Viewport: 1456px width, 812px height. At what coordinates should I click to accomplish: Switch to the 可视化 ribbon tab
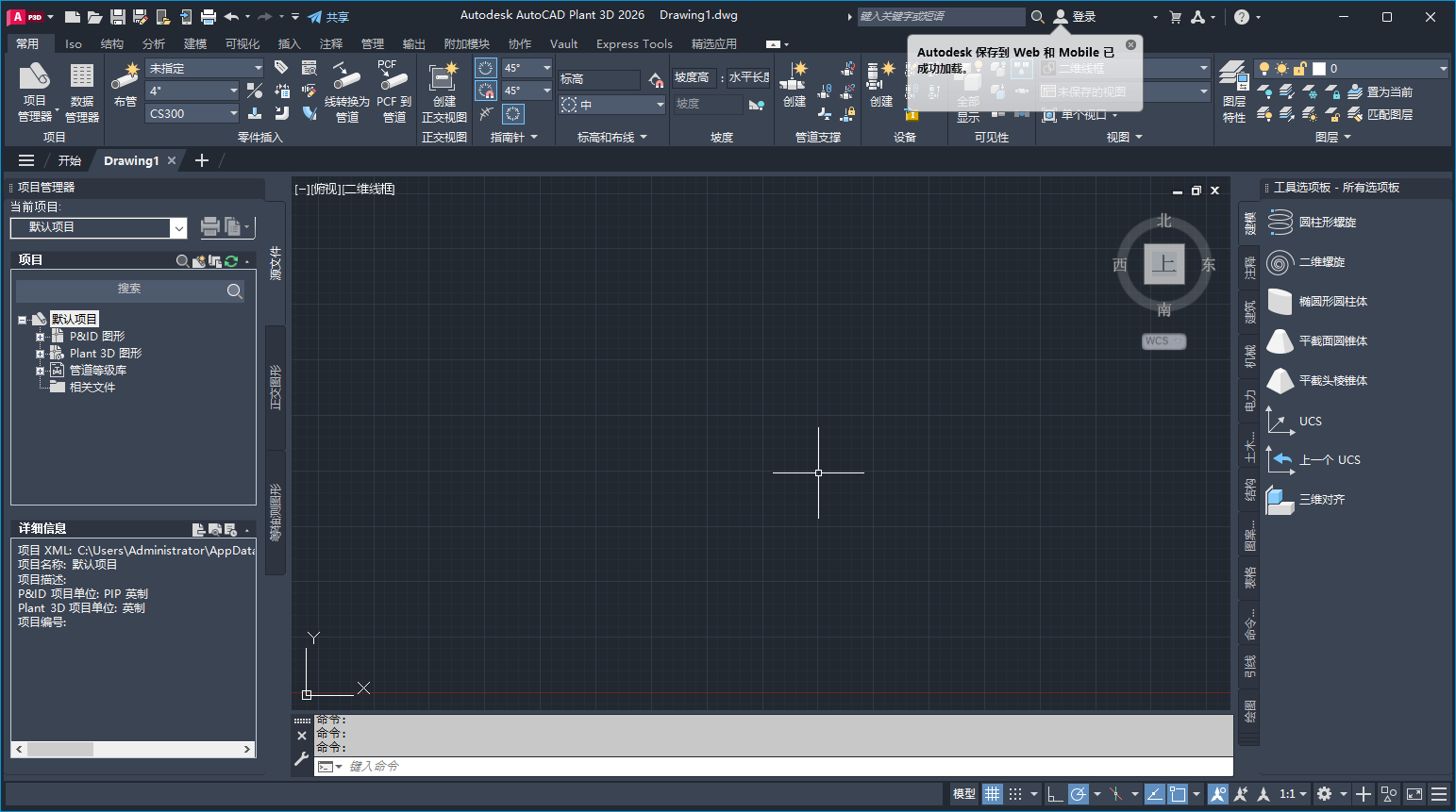[243, 43]
